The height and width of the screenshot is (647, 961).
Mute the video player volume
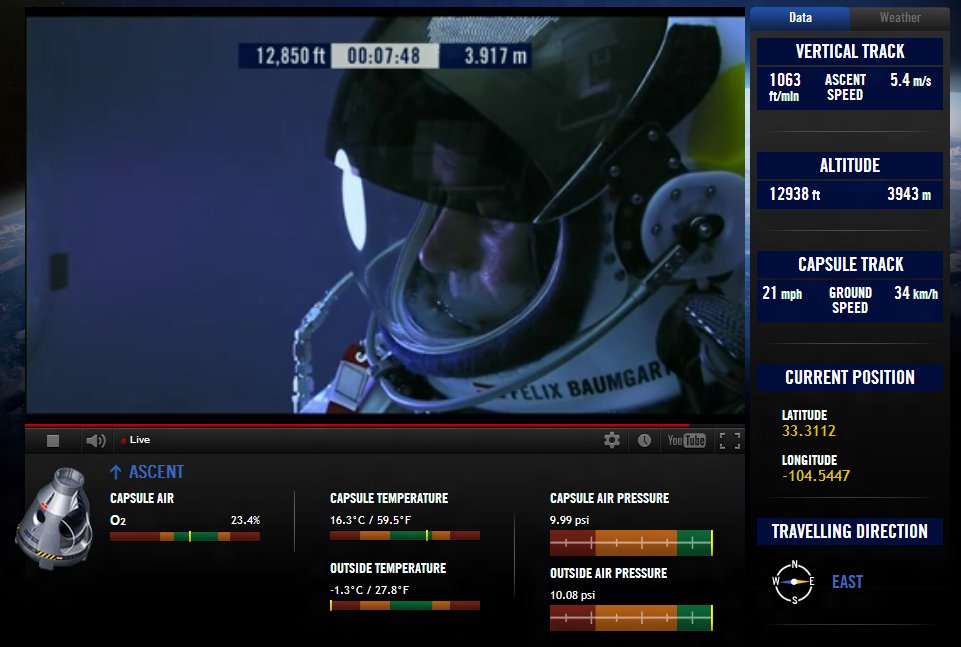click(x=95, y=440)
